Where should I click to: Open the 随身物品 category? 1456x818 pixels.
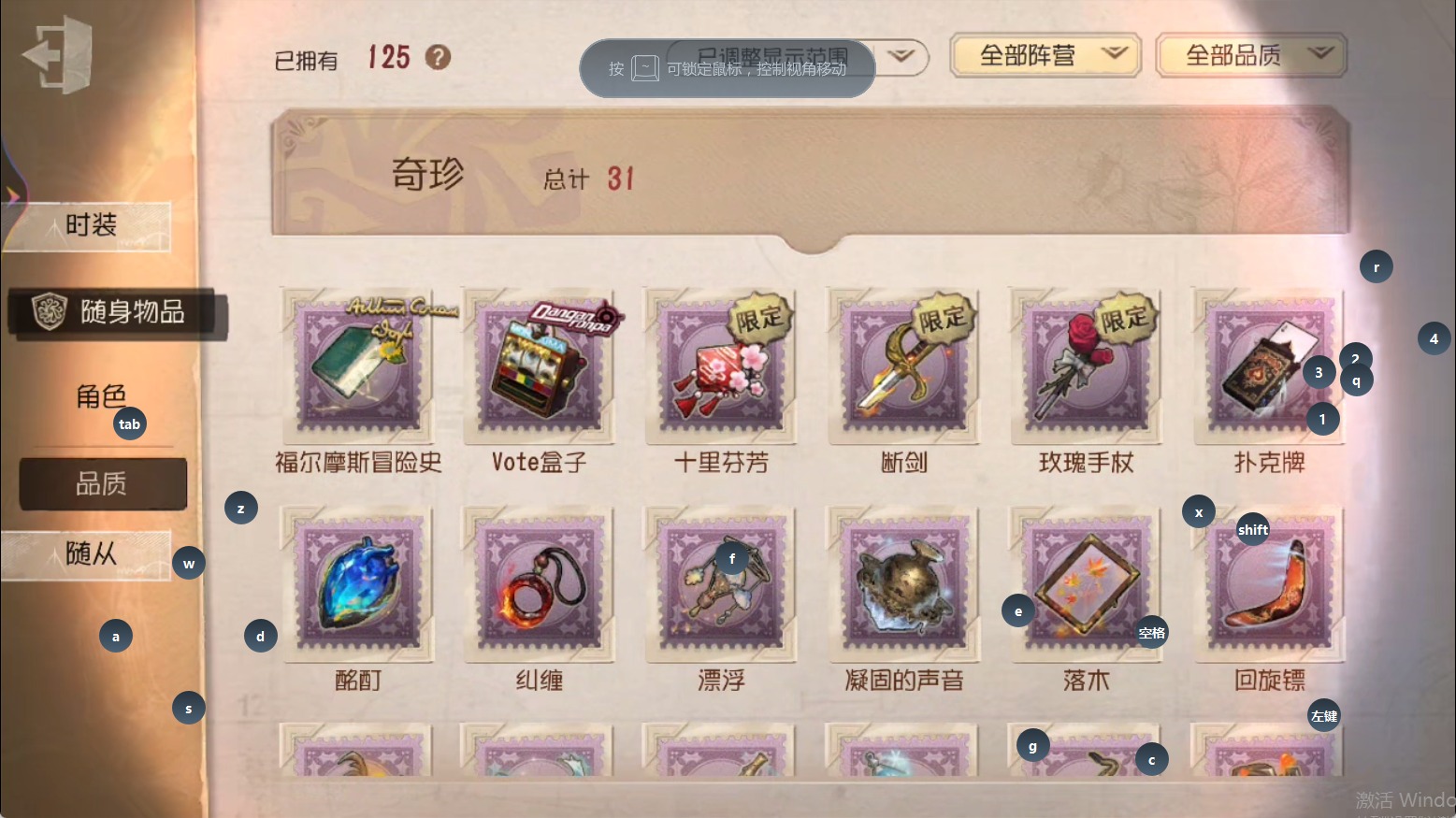coord(117,311)
